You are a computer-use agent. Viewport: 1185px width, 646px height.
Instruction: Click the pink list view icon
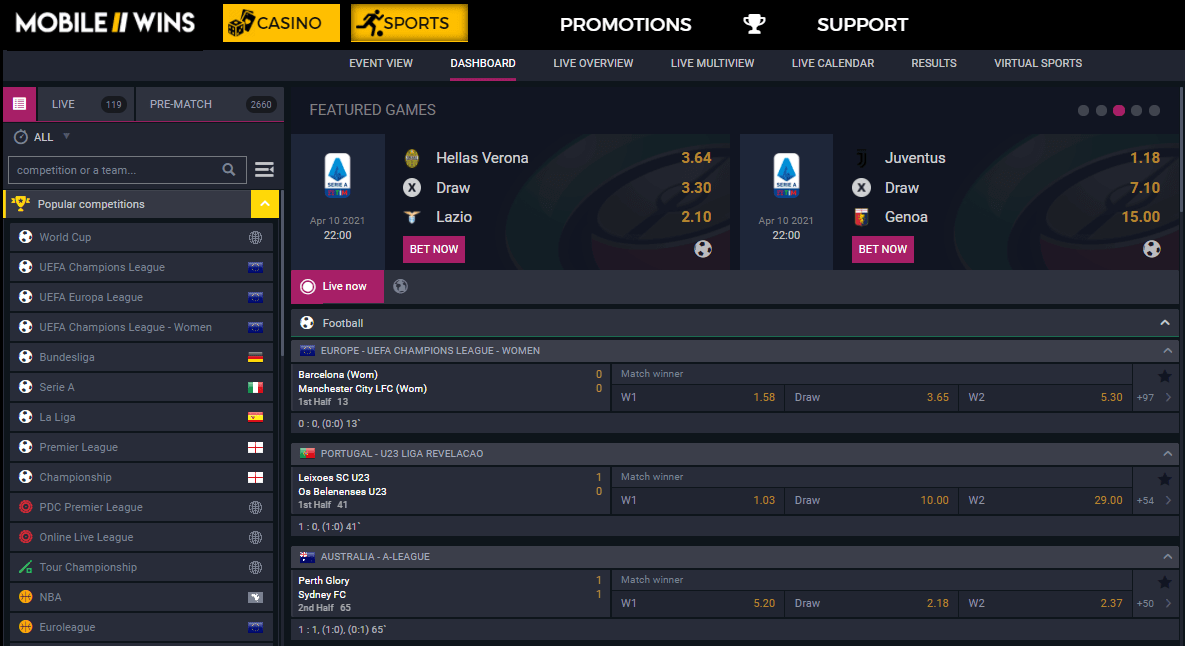coord(20,104)
